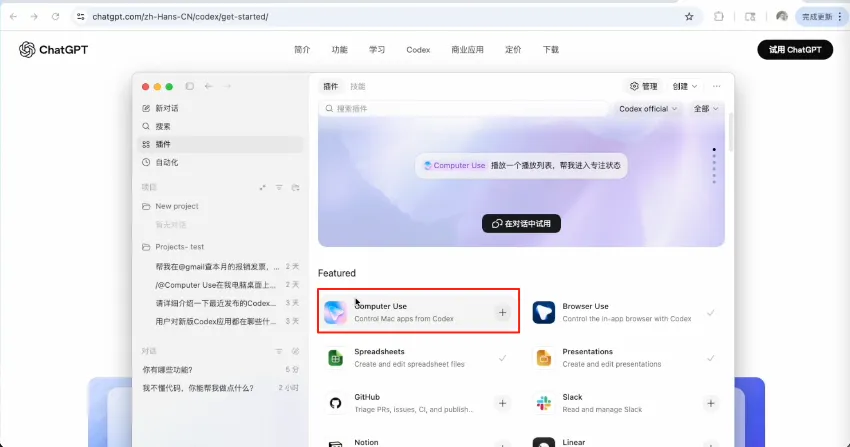The image size is (850, 447).
Task: Open the three-dot more options menu
Action: point(717,86)
